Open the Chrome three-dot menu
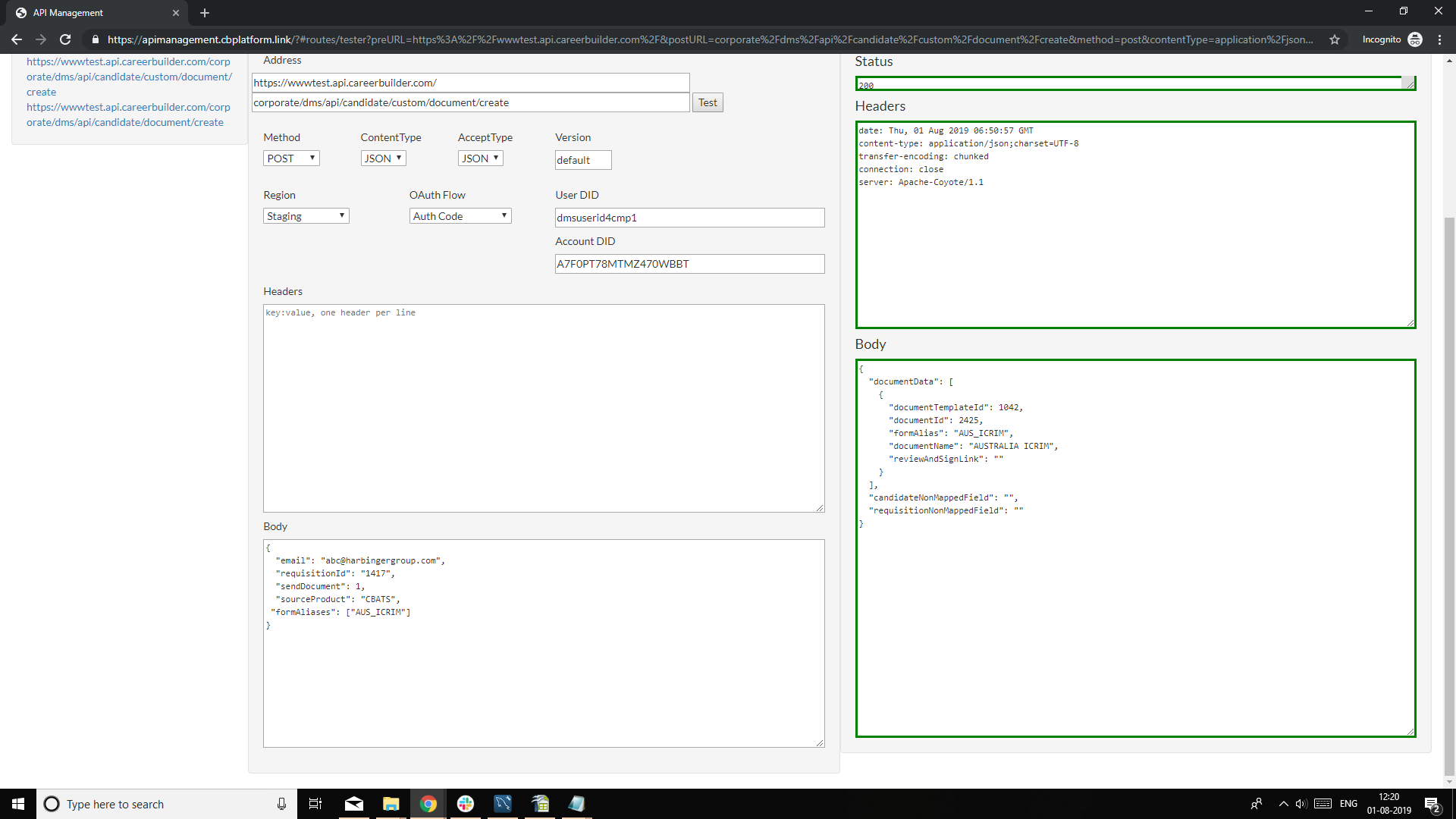 (x=1440, y=39)
